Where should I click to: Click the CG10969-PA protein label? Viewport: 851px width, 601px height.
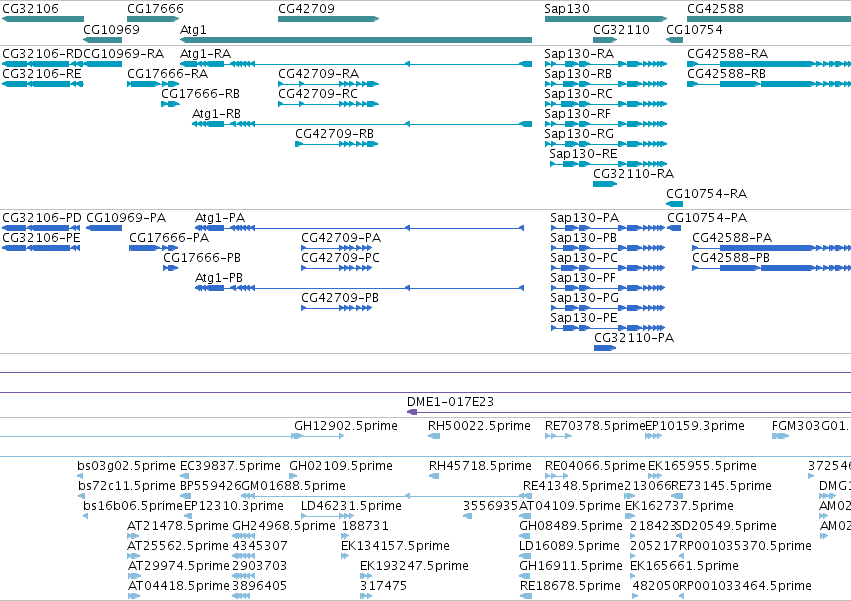click(x=126, y=218)
